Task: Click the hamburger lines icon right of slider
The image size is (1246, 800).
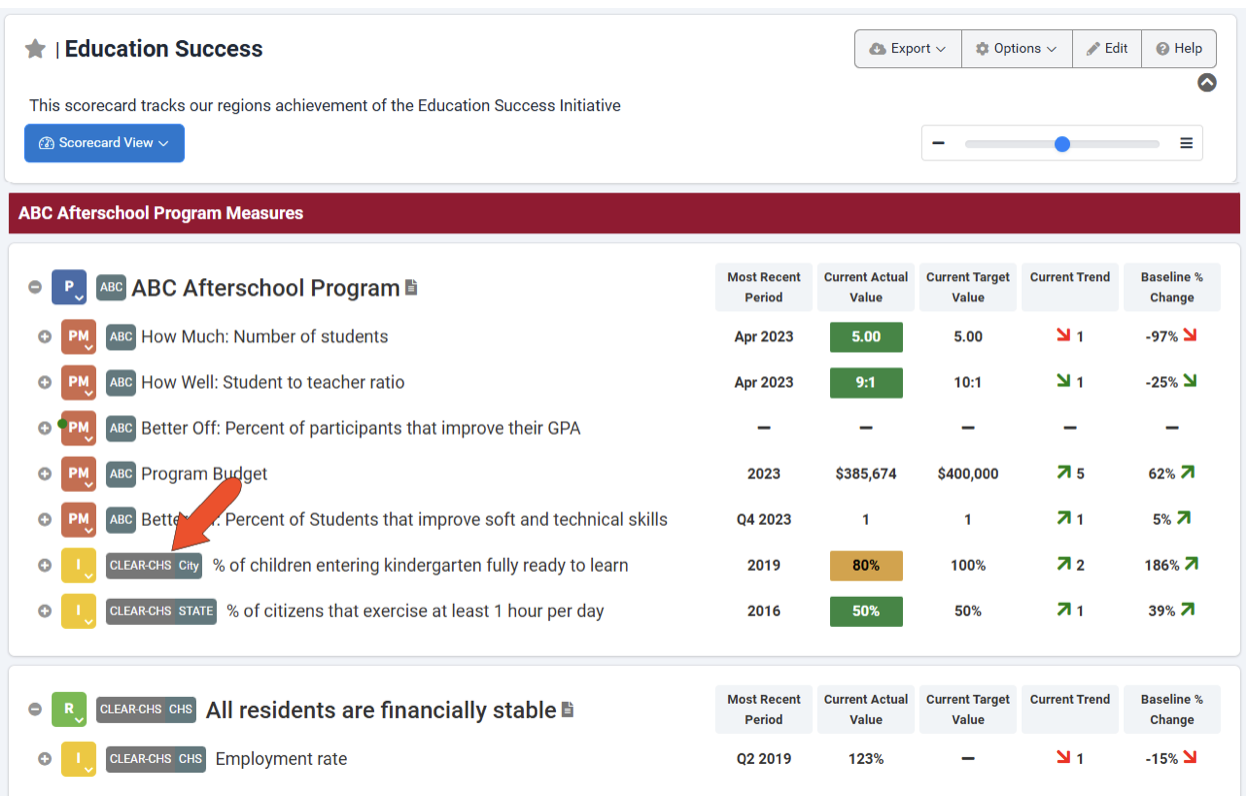Action: pos(1186,143)
